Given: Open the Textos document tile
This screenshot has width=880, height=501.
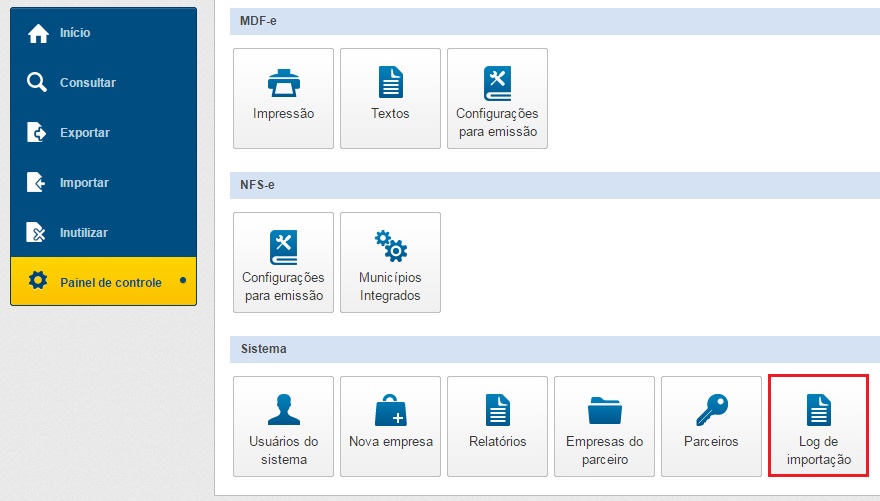Looking at the screenshot, I should pos(390,98).
